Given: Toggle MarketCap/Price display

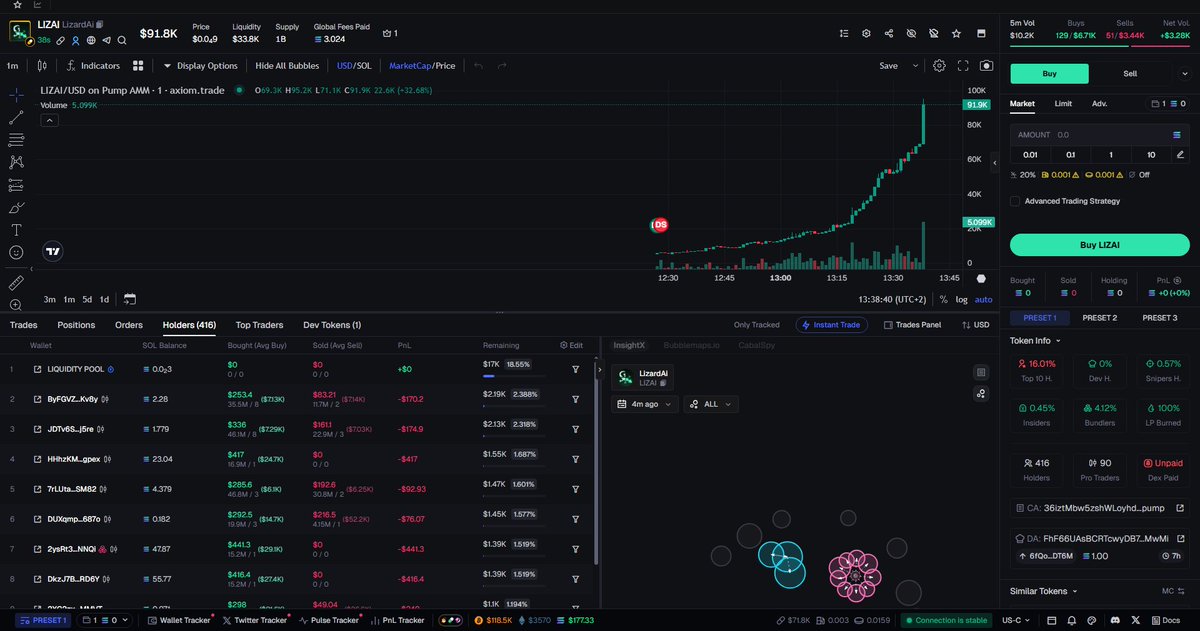Looking at the screenshot, I should point(421,66).
